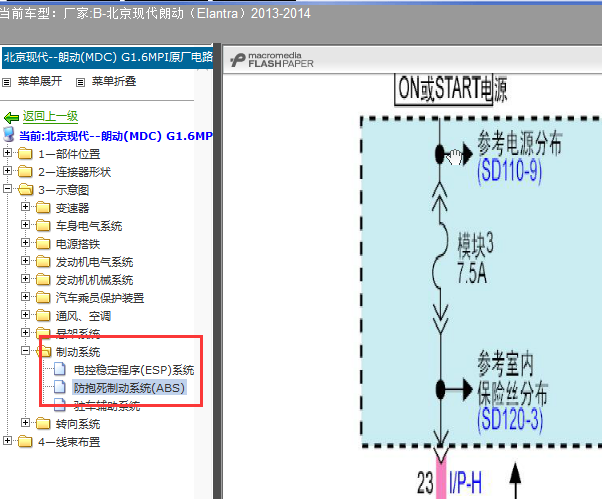The image size is (602, 499).
Task: Expand the 车身电气系统 folder node
Action: [x=25, y=225]
